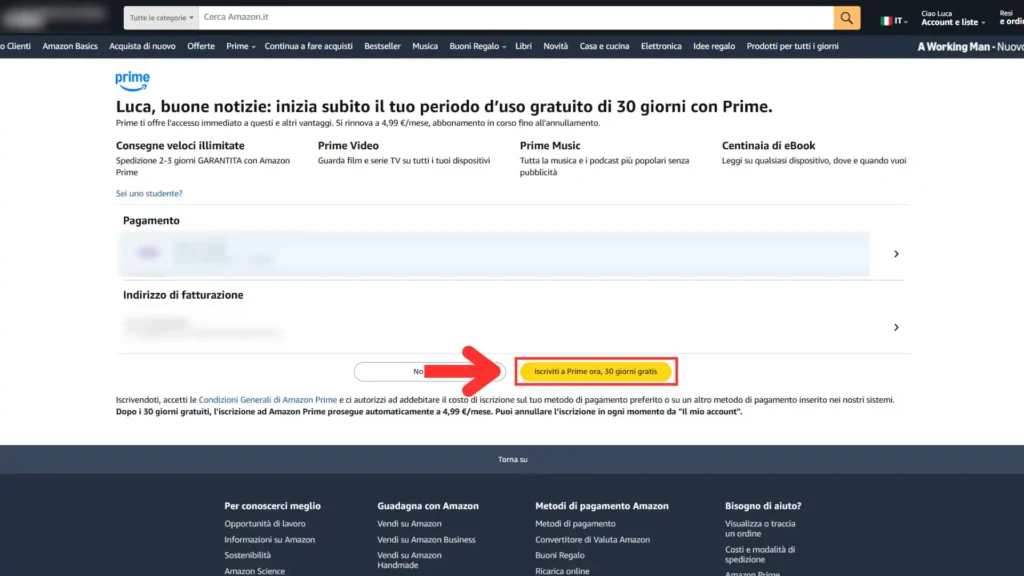Image resolution: width=1024 pixels, height=576 pixels.
Task: Click the No thanks button beside the yellow button
Action: (x=429, y=372)
